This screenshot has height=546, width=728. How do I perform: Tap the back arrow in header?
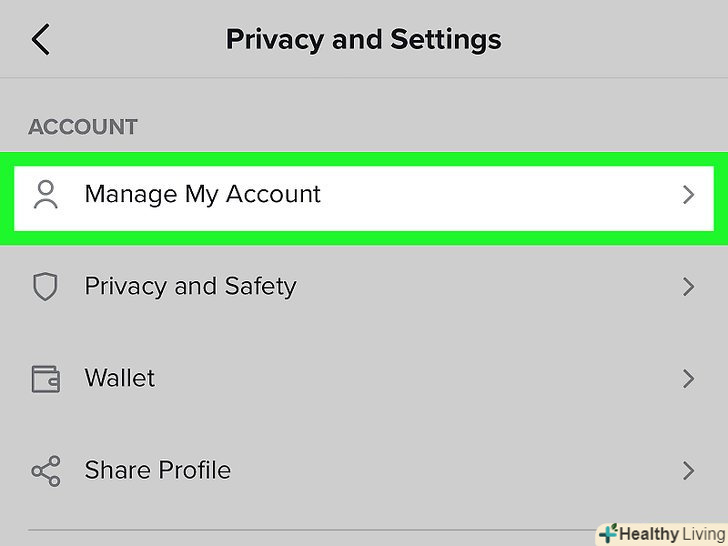click(x=40, y=40)
